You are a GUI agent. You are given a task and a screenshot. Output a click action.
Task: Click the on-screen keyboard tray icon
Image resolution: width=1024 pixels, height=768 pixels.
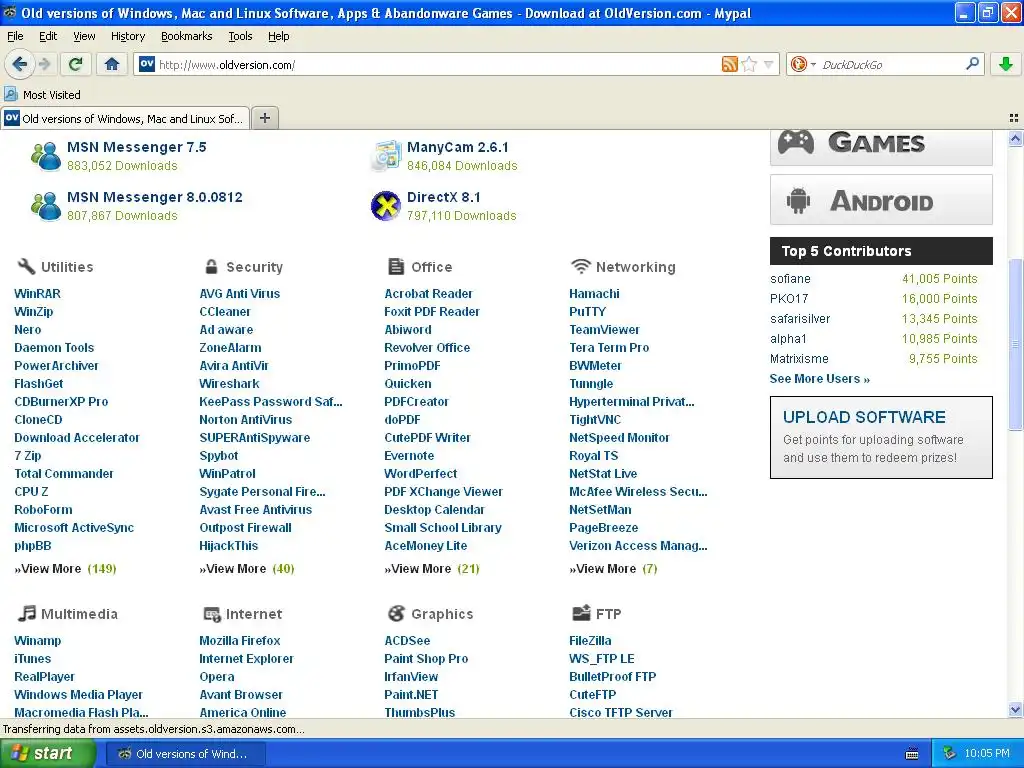912,754
